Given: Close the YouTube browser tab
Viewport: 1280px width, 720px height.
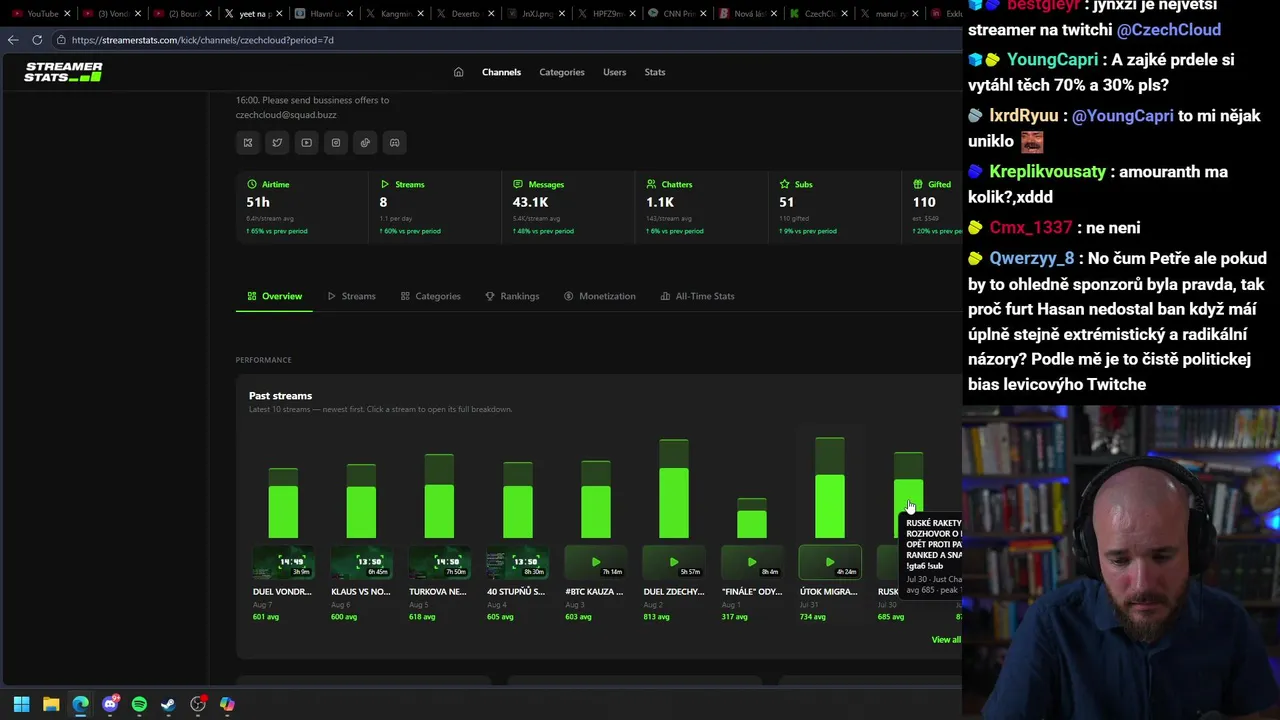Looking at the screenshot, I should [x=67, y=14].
